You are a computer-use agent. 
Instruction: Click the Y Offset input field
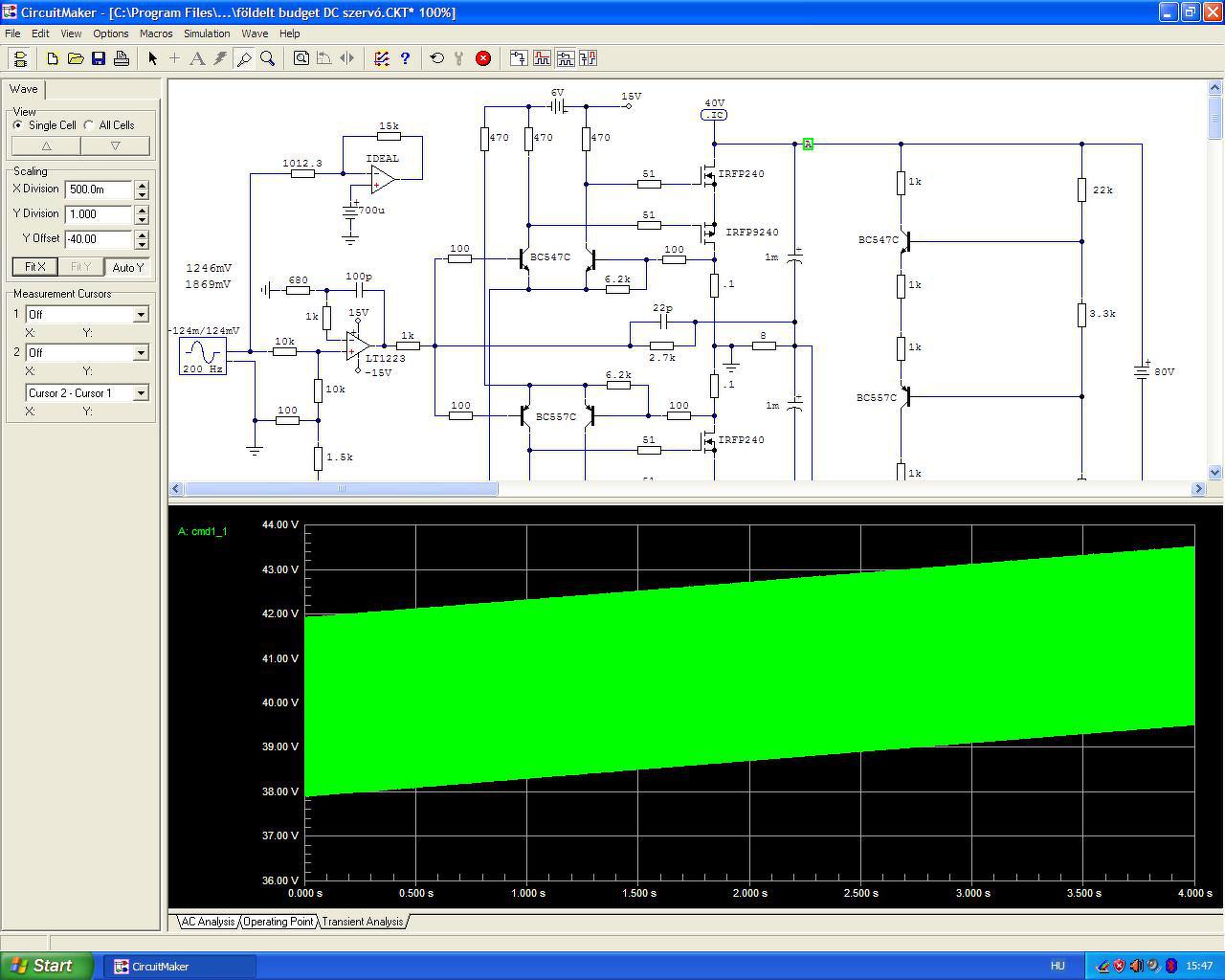[100, 239]
